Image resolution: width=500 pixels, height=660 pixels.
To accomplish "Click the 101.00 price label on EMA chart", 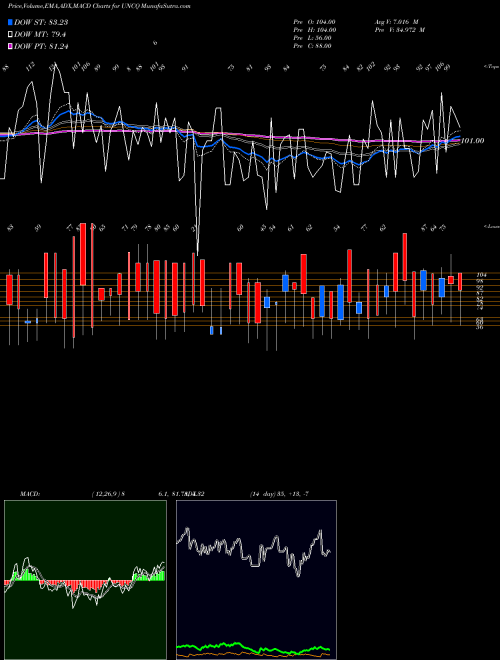I will pyautogui.click(x=472, y=141).
